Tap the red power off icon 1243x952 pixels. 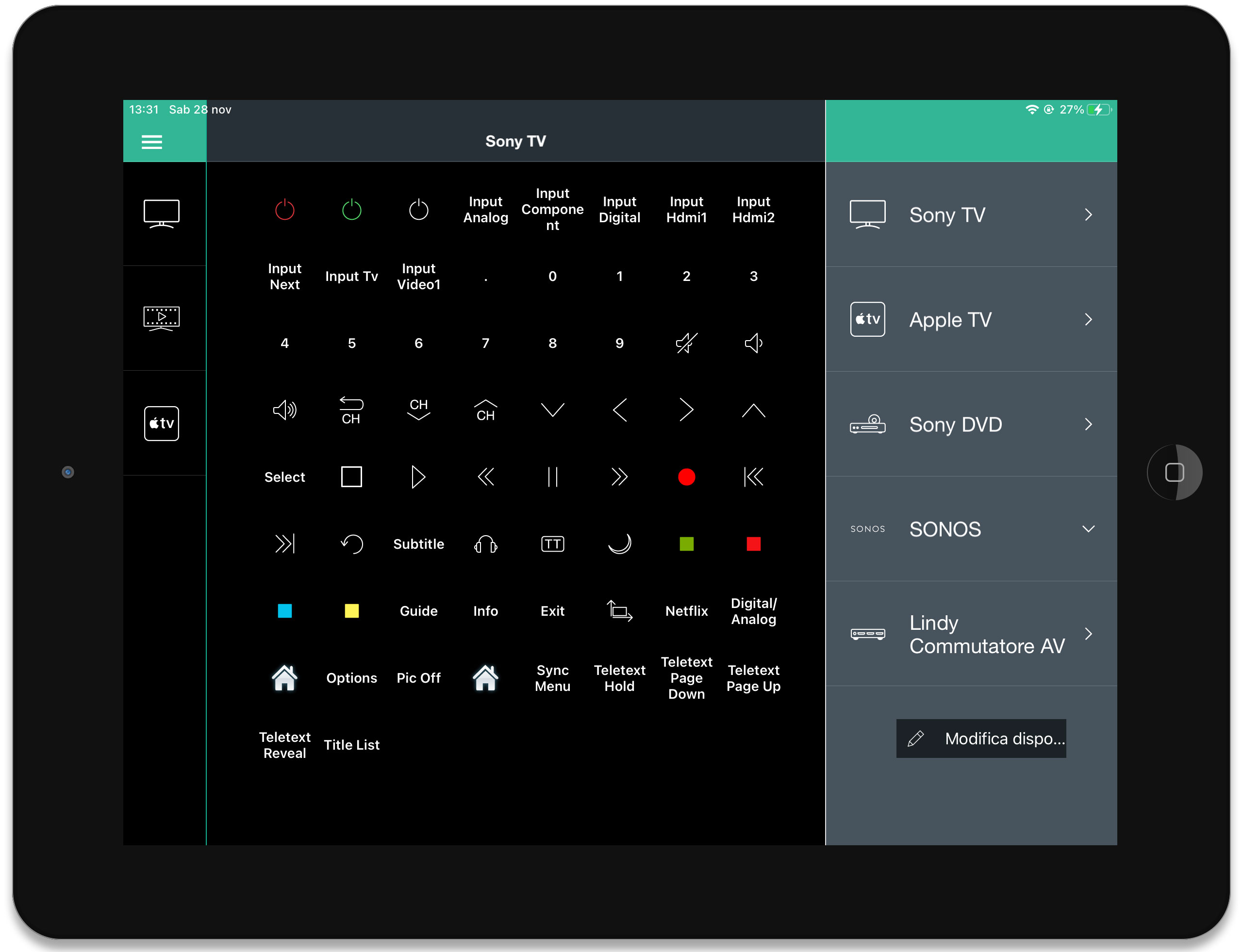(284, 210)
